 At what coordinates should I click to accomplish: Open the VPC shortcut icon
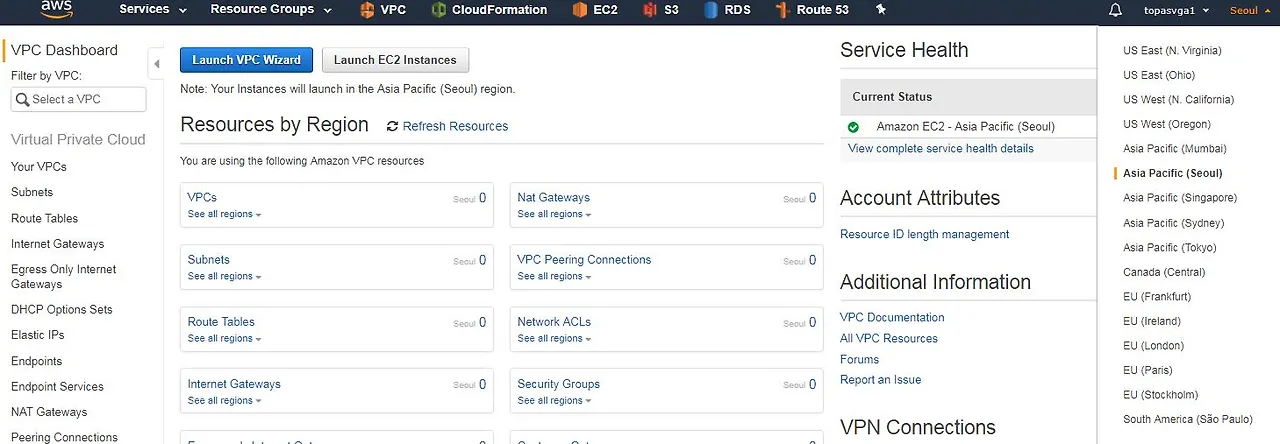(x=368, y=10)
